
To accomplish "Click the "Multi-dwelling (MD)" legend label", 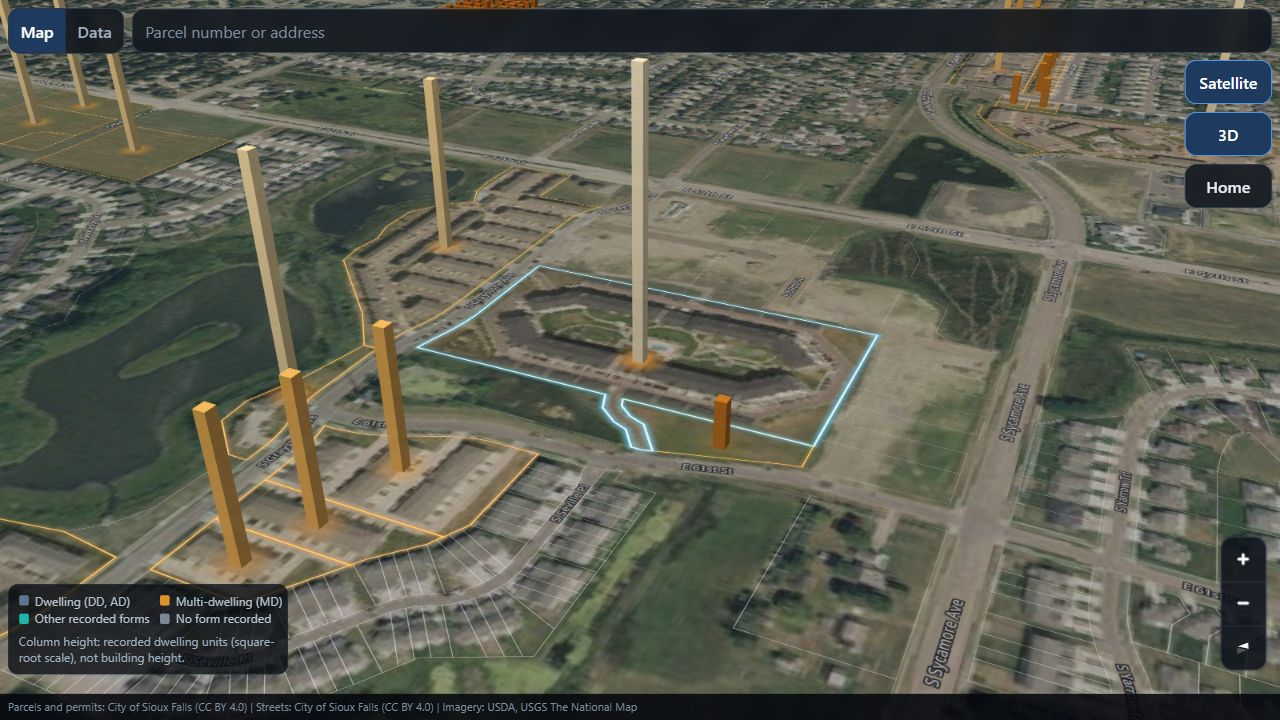I will (229, 602).
